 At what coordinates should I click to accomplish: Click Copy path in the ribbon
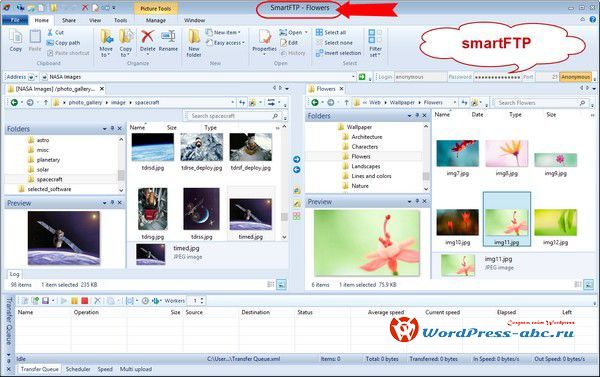tap(64, 43)
